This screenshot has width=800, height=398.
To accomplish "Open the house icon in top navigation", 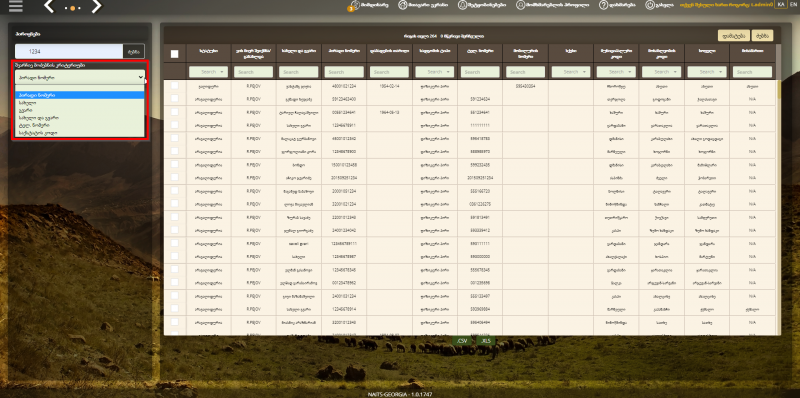I will point(402,5).
